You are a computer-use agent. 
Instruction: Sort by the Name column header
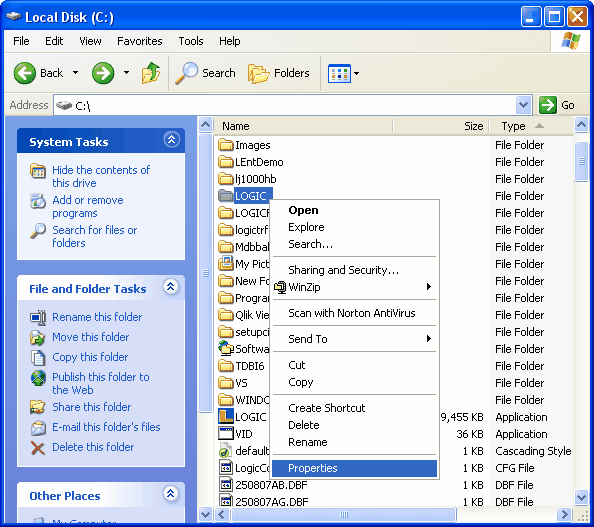[303, 126]
